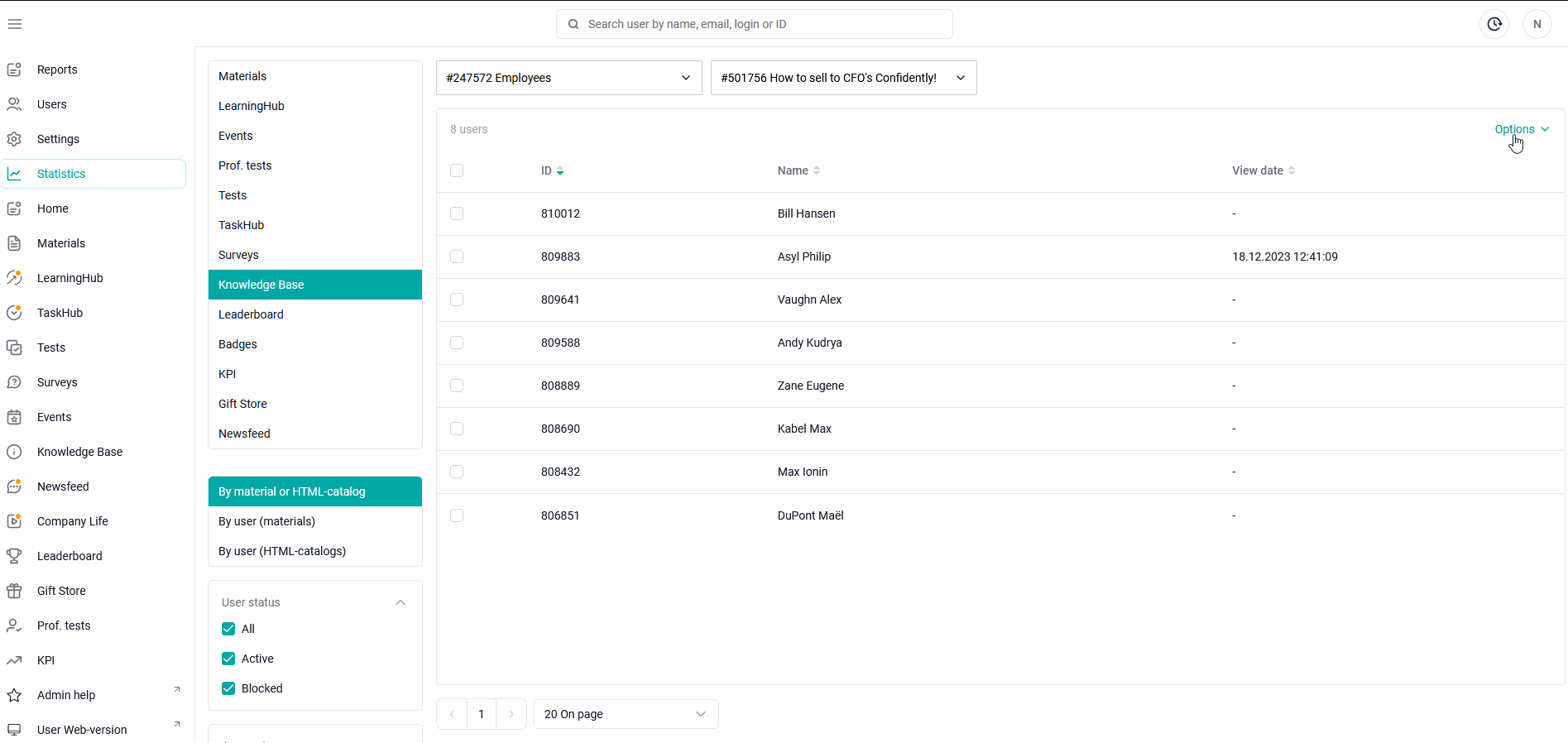Select Newsfeed in statistics menu
Image resolution: width=1568 pixels, height=743 pixels.
[315, 434]
